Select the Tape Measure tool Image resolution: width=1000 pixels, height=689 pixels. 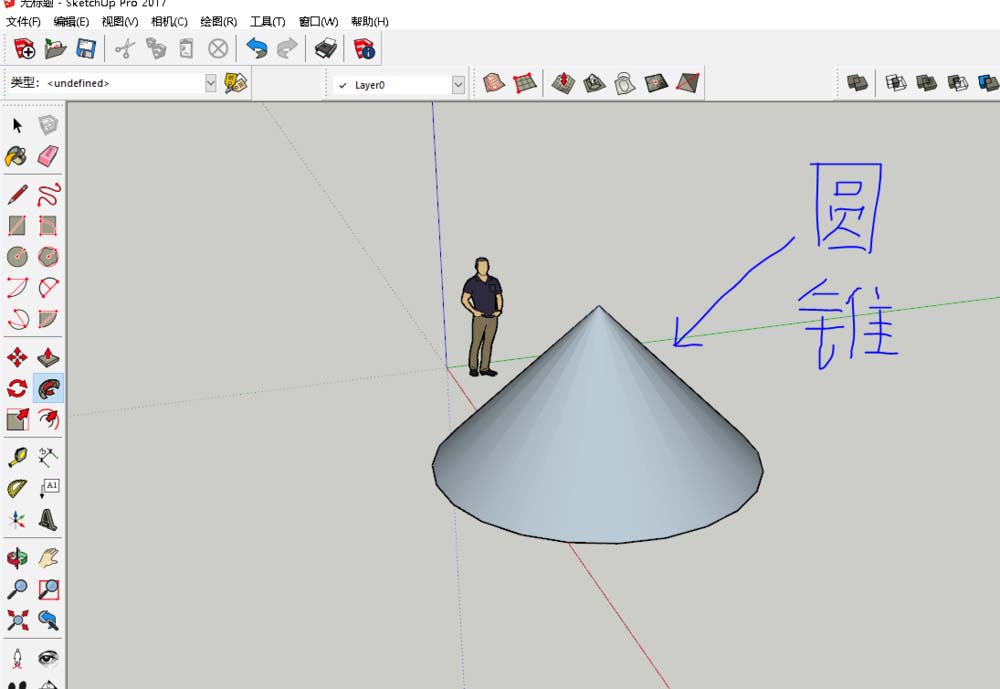(x=17, y=457)
